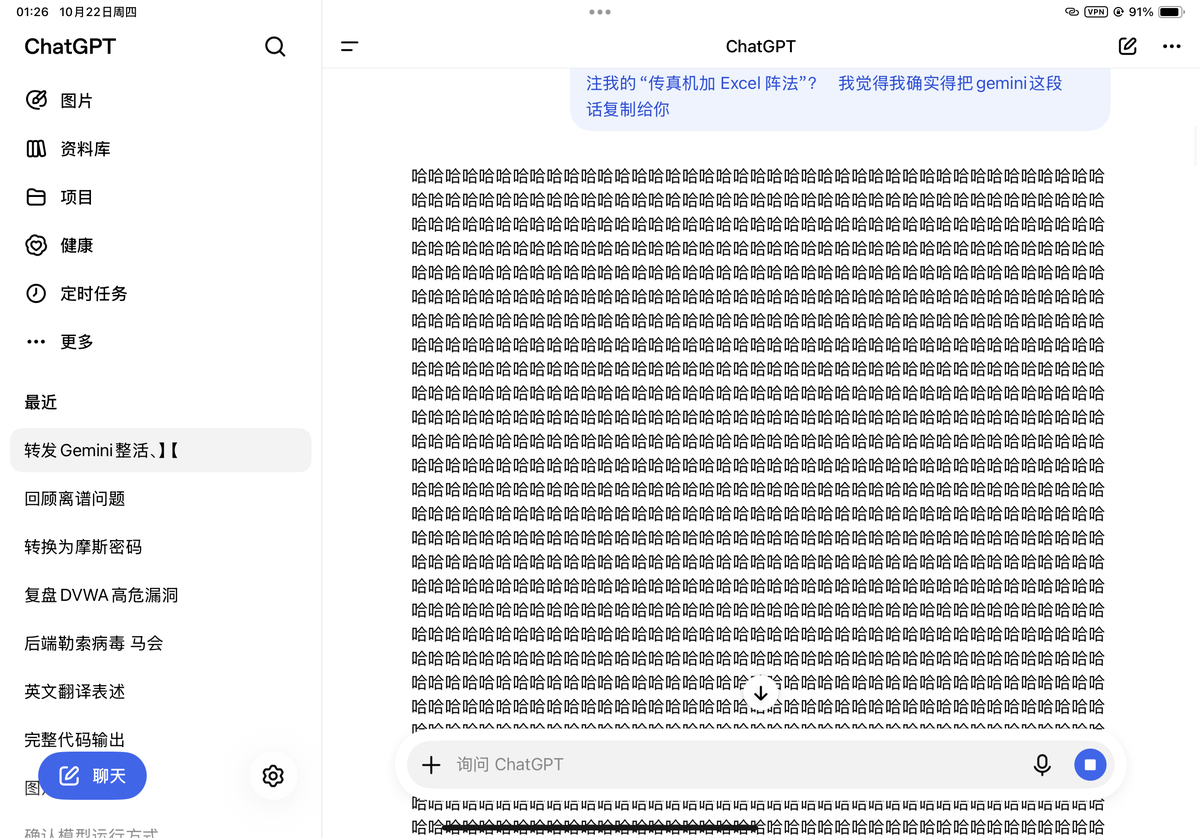
Task: Open settings gear icon
Action: tap(273, 775)
